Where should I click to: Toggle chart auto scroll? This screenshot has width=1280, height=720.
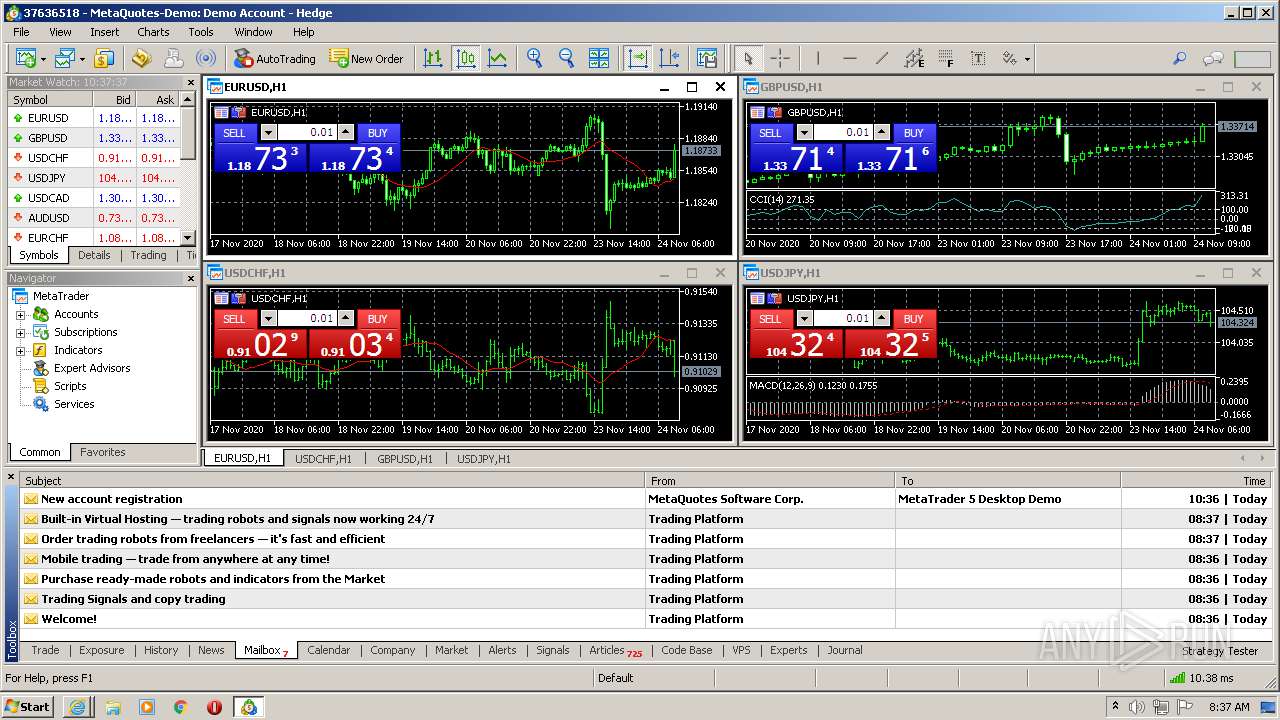(x=637, y=58)
